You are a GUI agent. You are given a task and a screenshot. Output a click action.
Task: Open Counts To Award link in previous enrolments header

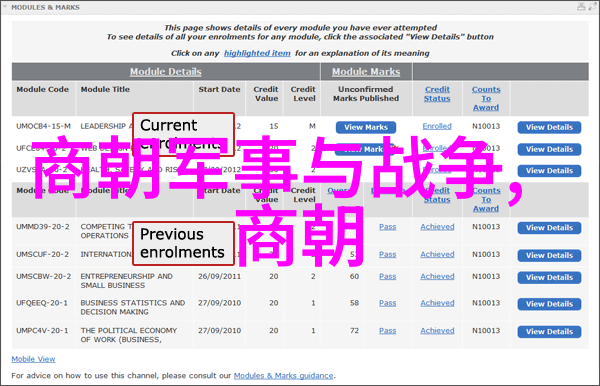[x=486, y=199]
